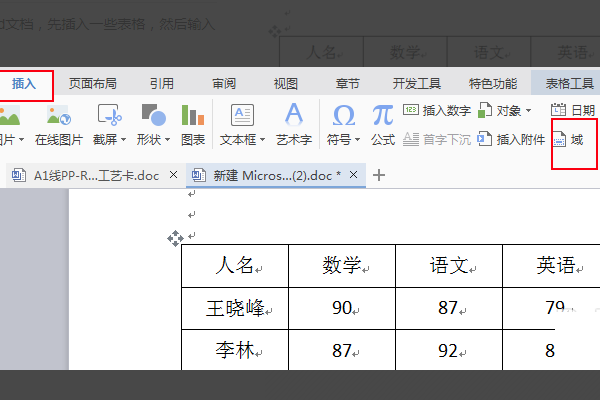The height and width of the screenshot is (400, 600).
Task: Insert a 日期 date
Action: (x=573, y=110)
